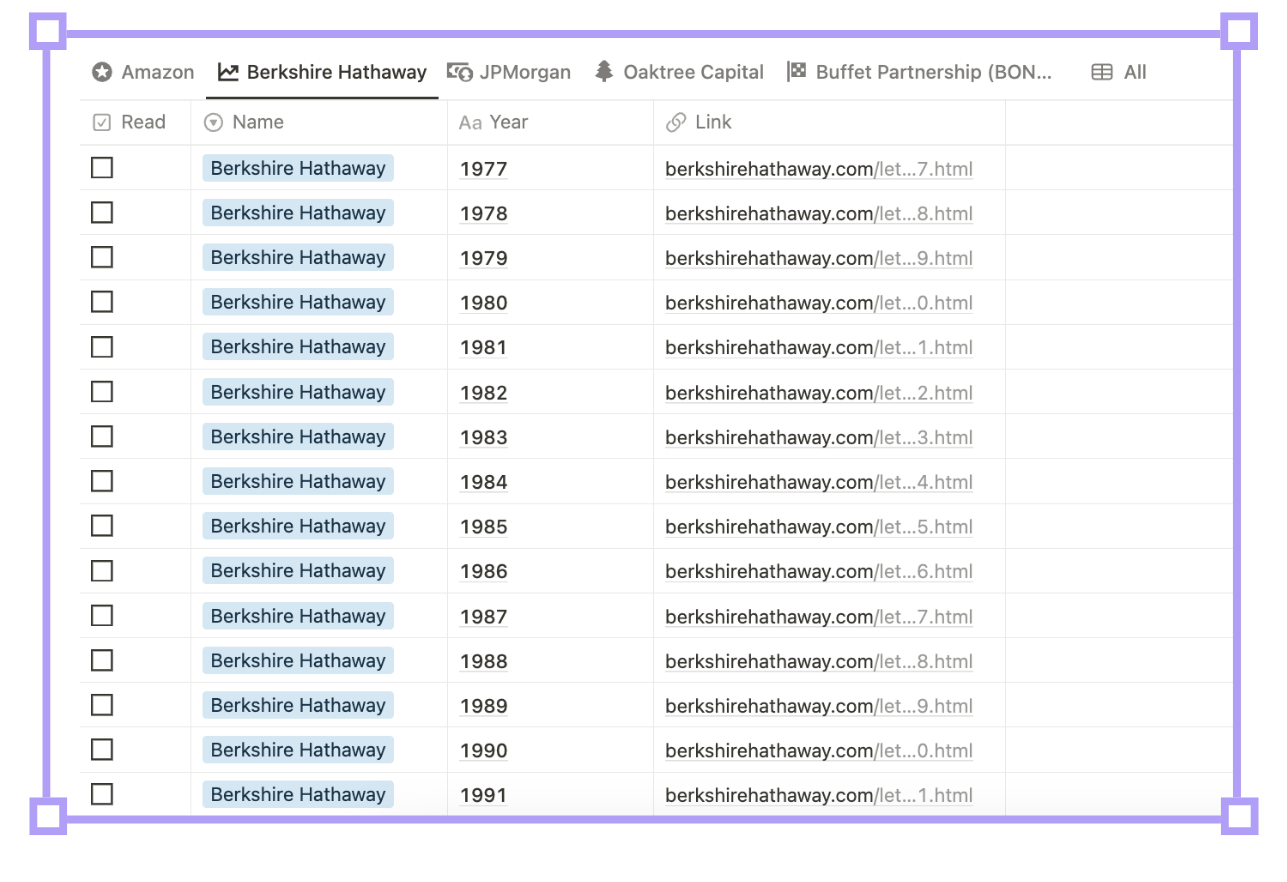Screen dimensions: 1287x882
Task: Open the Name column header menu
Action: pos(319,122)
